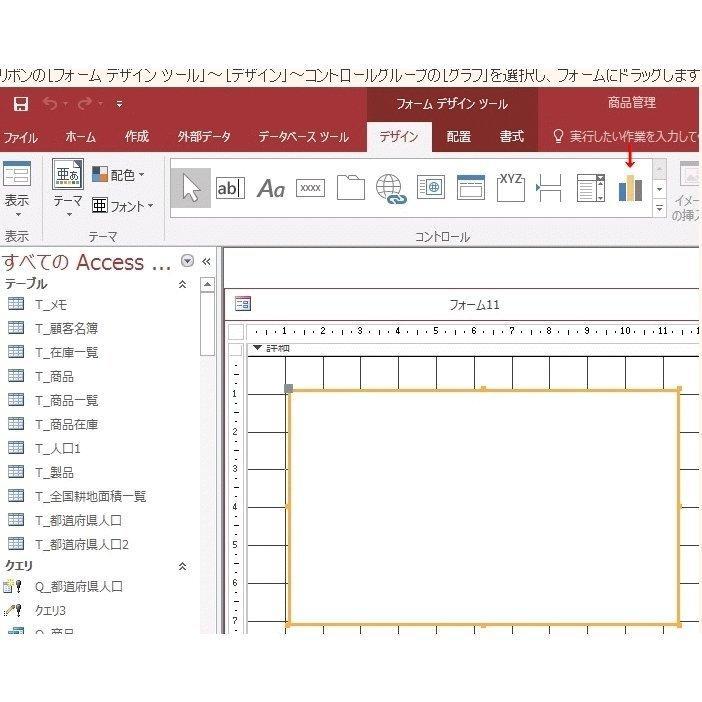
Task: Insert a Hyperlink control
Action: (390, 189)
